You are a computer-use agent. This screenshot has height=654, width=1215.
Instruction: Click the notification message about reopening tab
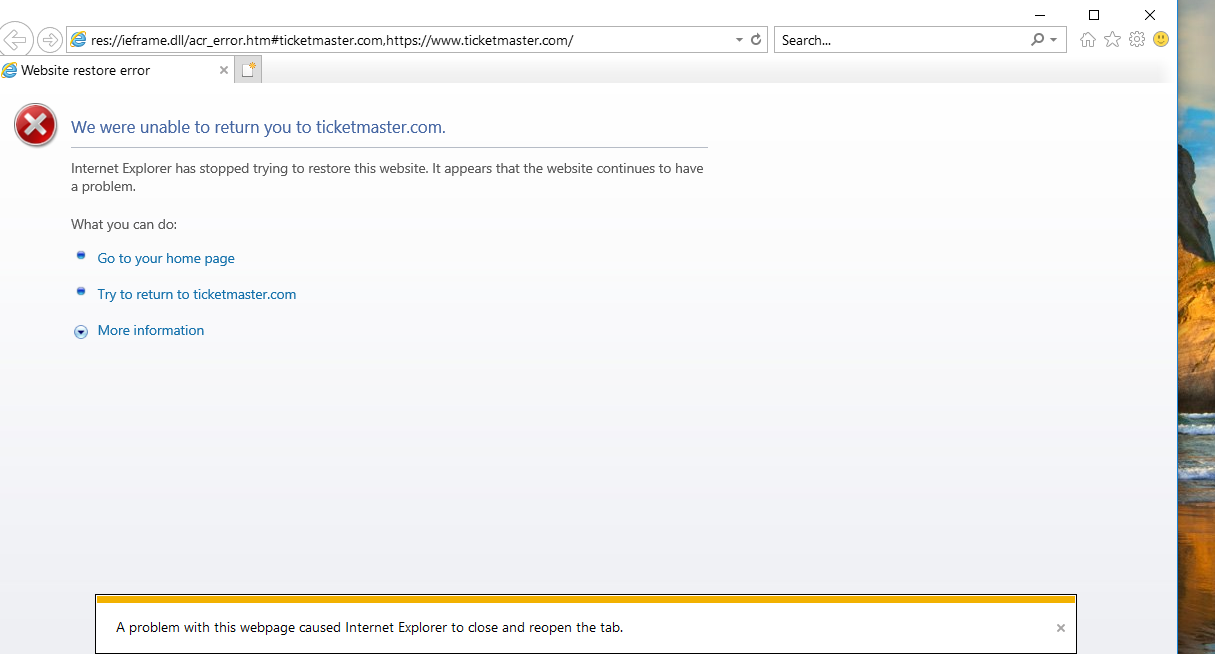coord(370,628)
